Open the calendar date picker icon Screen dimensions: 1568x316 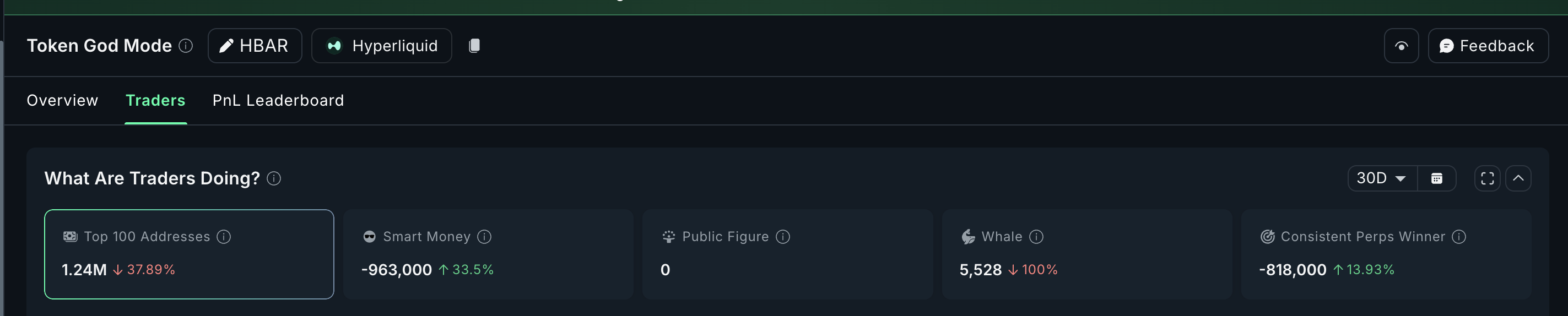tap(1436, 179)
